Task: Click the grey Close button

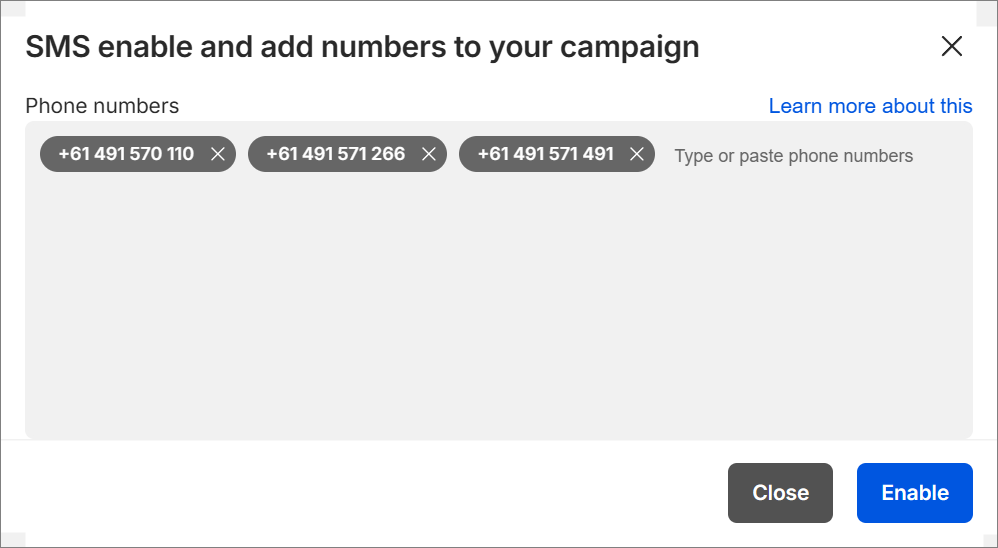Action: pos(780,492)
